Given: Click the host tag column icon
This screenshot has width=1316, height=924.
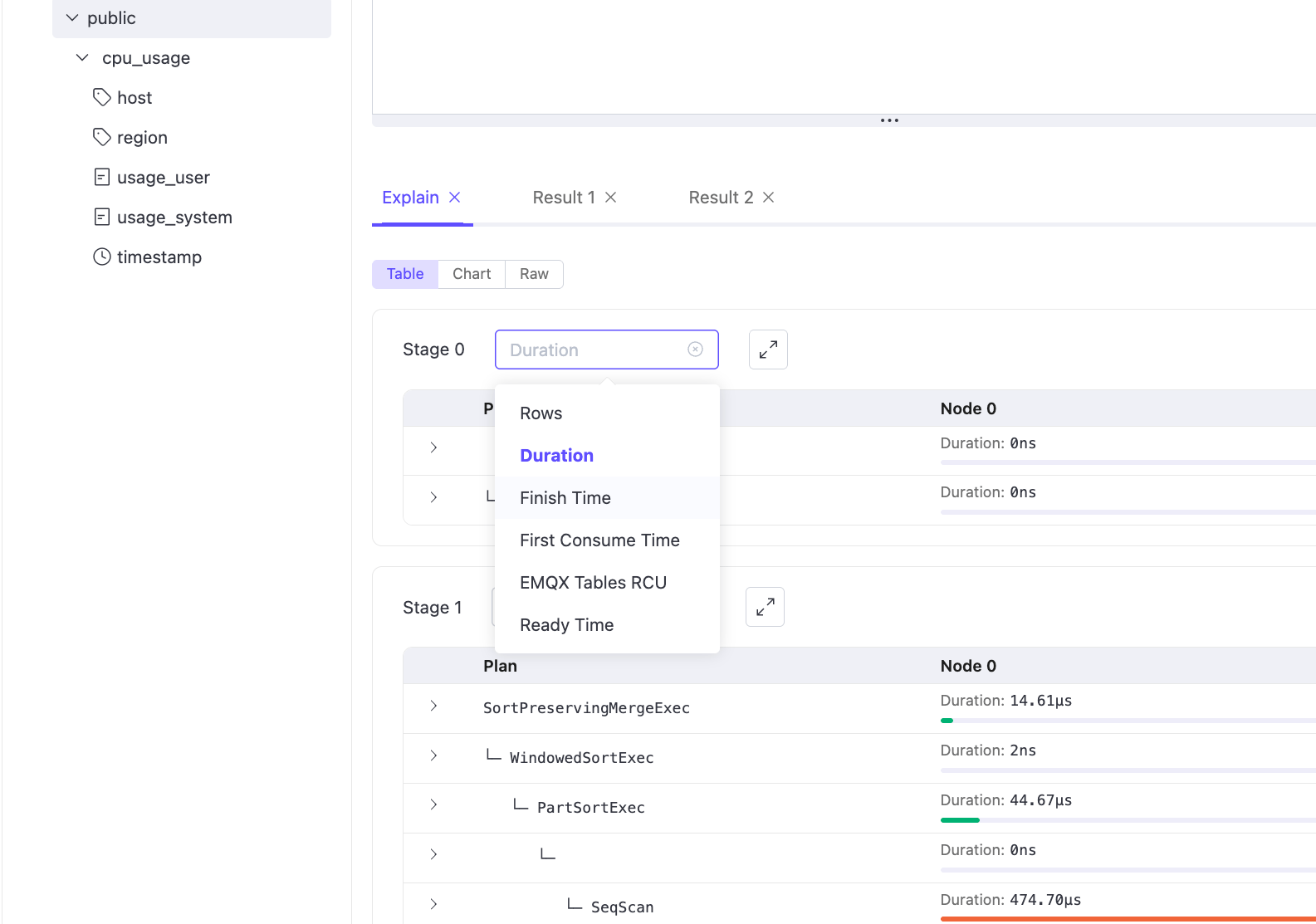Looking at the screenshot, I should 102,98.
